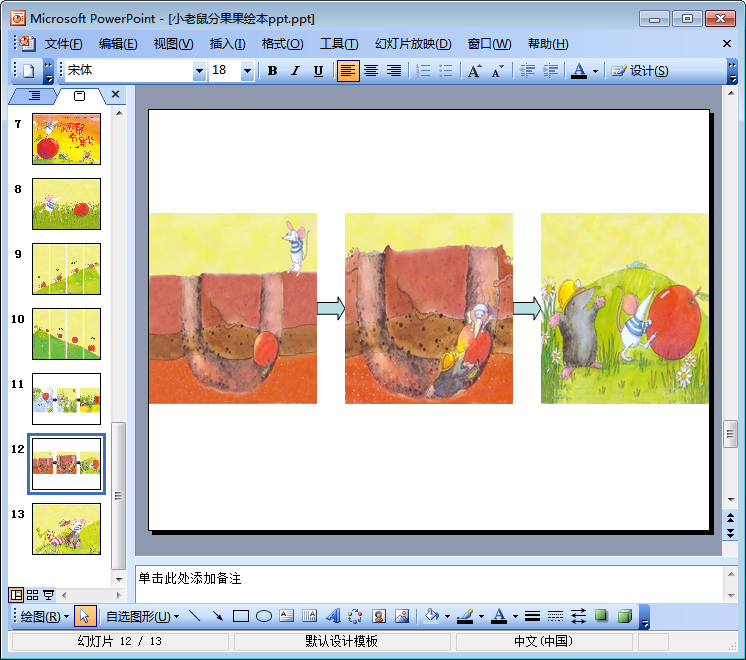
Task: Decrease the indent level
Action: [x=527, y=71]
